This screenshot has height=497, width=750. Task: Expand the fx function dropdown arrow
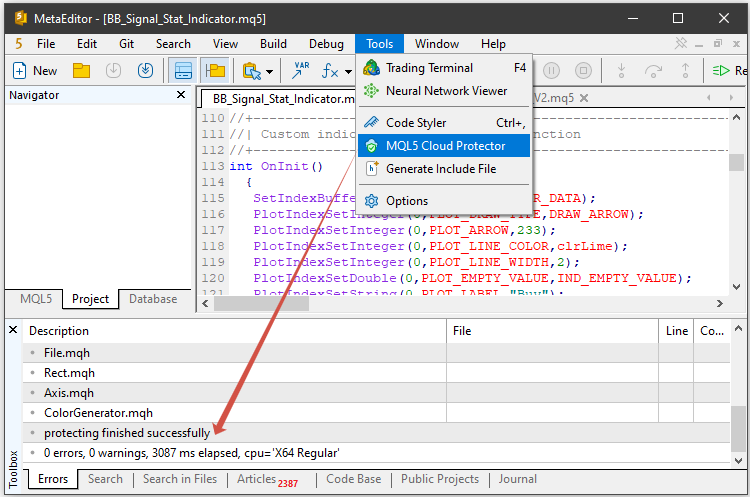[348, 72]
